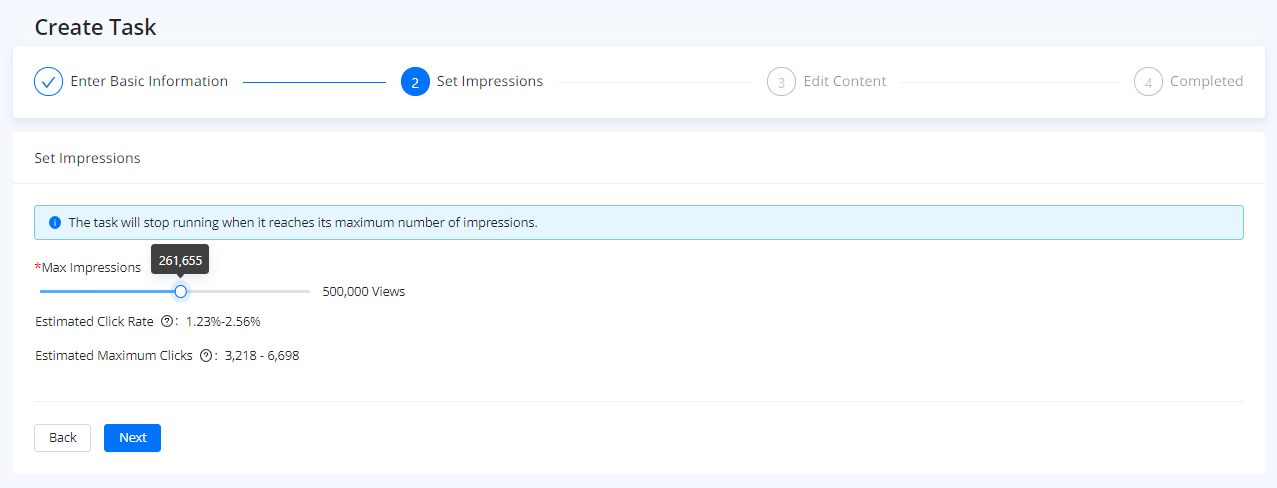This screenshot has height=488, width=1277.
Task: Click the 500,000 Views maximum label
Action: [363, 292]
